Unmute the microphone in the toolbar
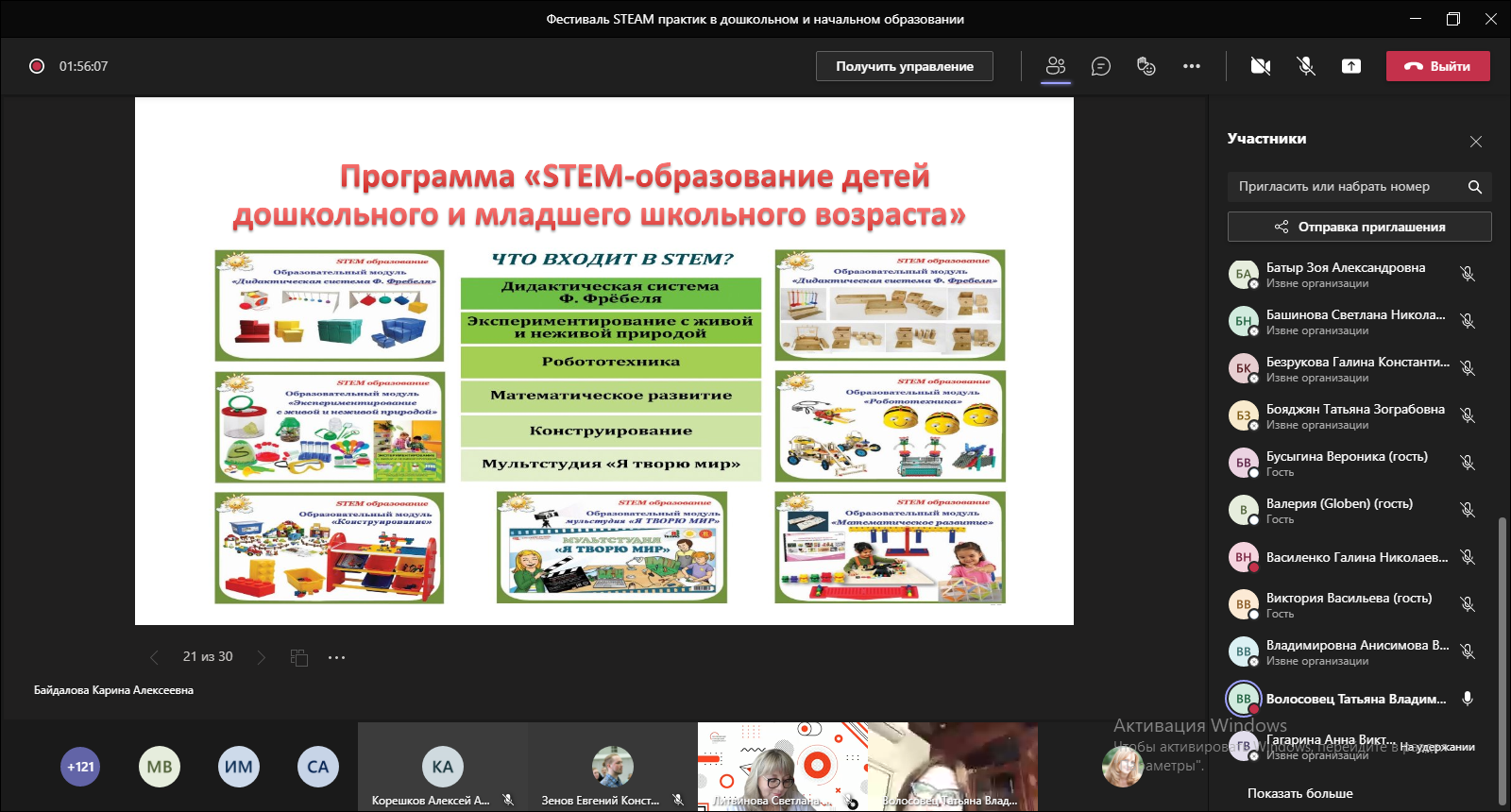 [x=1306, y=66]
